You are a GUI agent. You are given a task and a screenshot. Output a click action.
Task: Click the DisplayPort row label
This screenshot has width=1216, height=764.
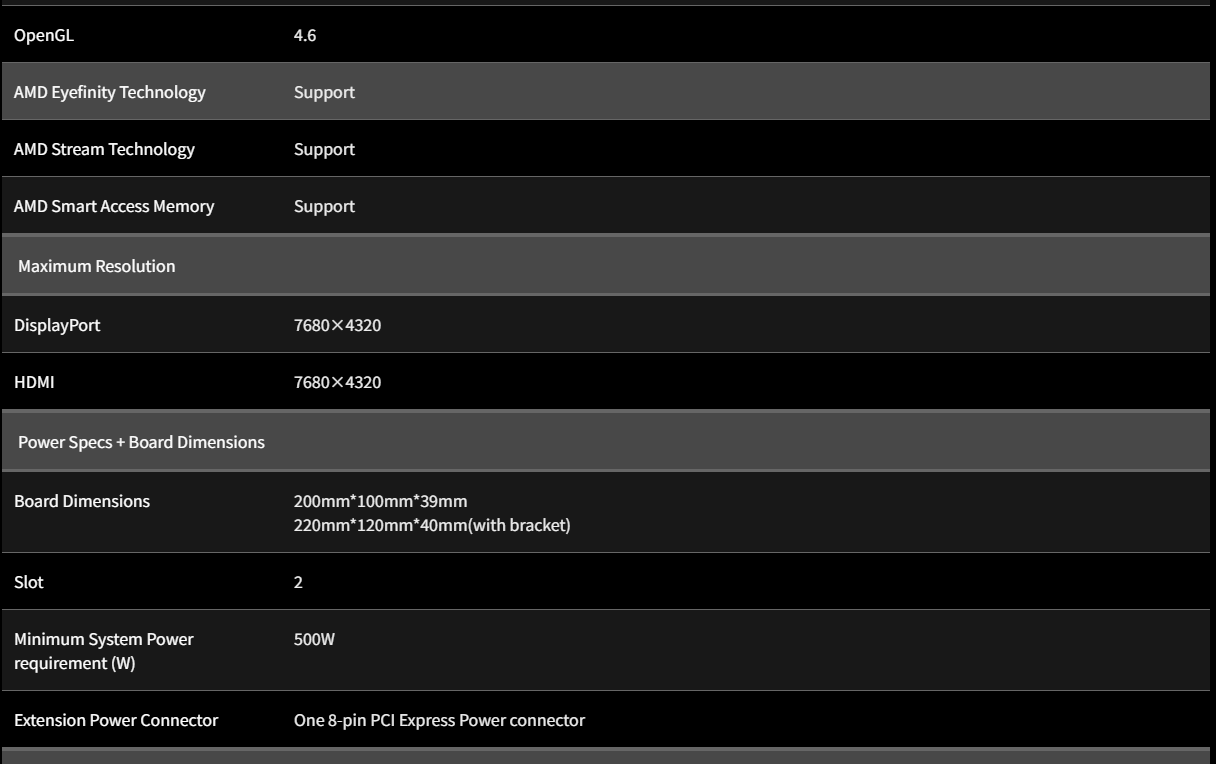pos(57,325)
